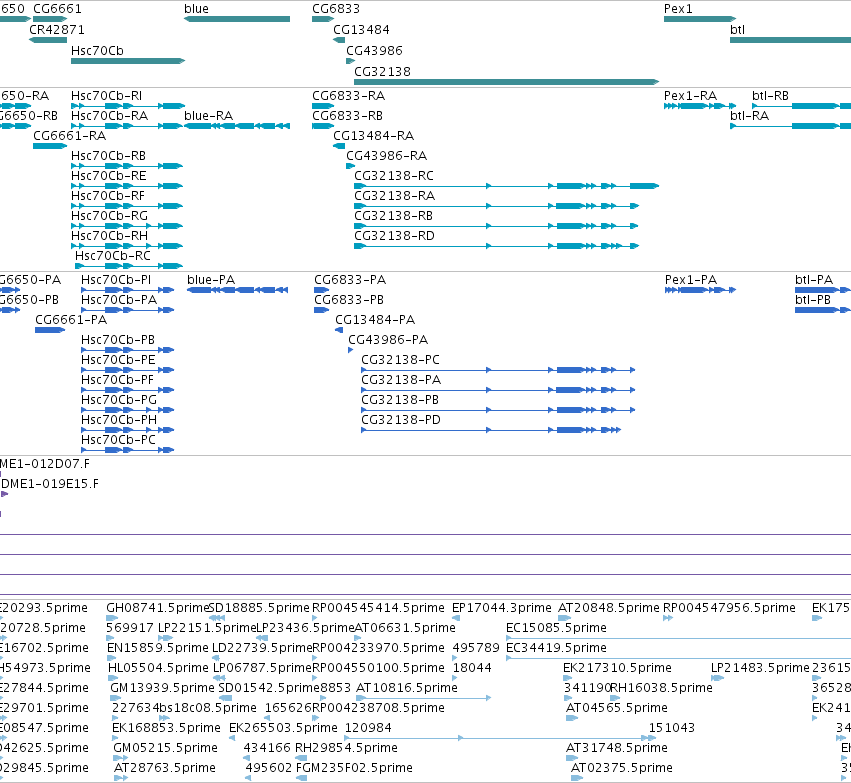Image resolution: width=851 pixels, height=783 pixels.
Task: Select transcript Hsc70Cb-RI label
Action: (106, 96)
